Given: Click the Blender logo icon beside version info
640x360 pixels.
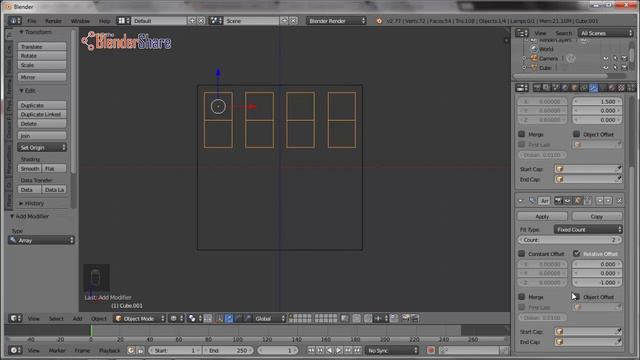Looking at the screenshot, I should (379, 21).
